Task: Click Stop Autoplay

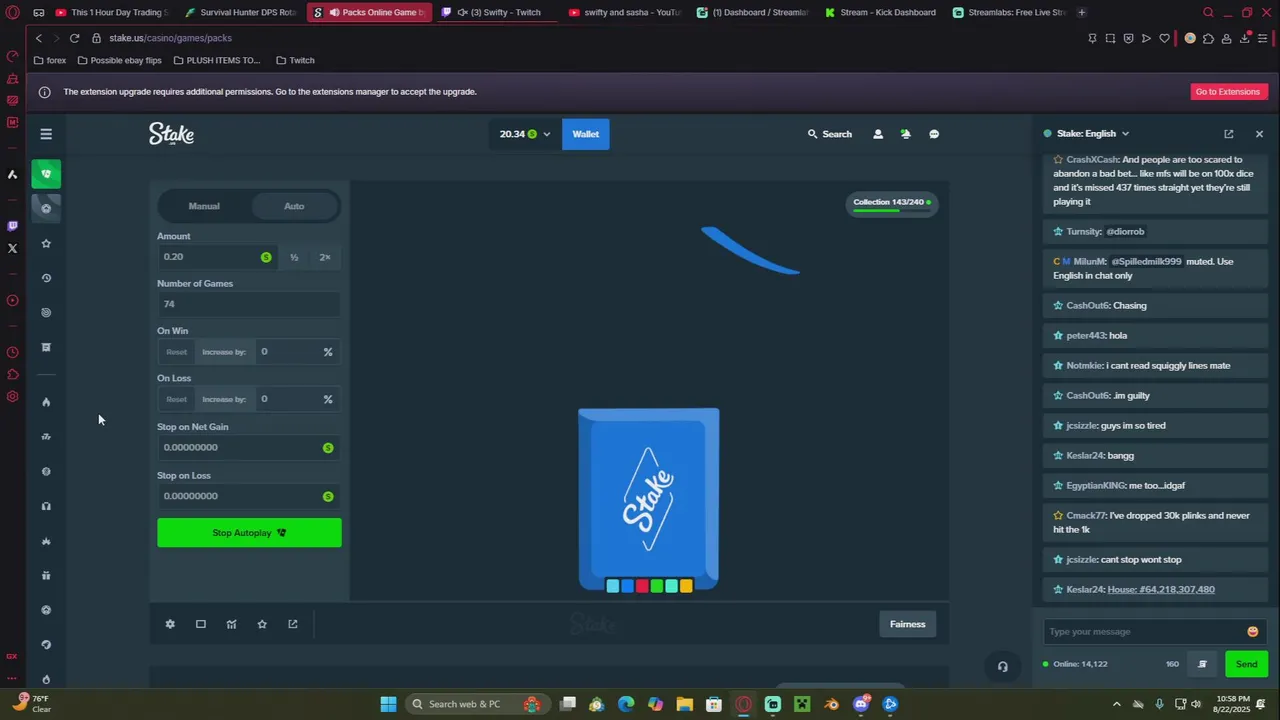Action: [x=249, y=533]
